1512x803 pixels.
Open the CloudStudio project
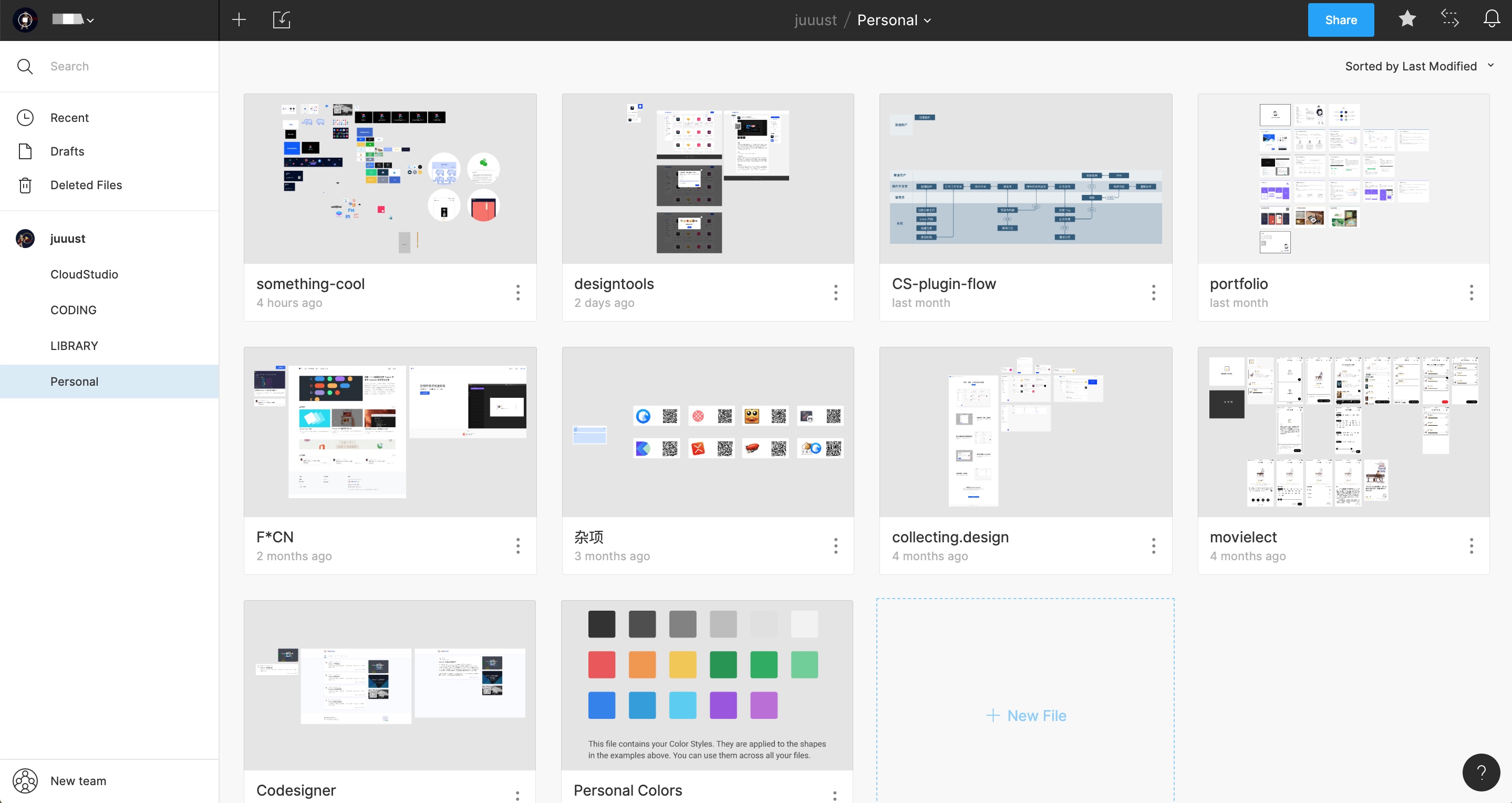(84, 275)
